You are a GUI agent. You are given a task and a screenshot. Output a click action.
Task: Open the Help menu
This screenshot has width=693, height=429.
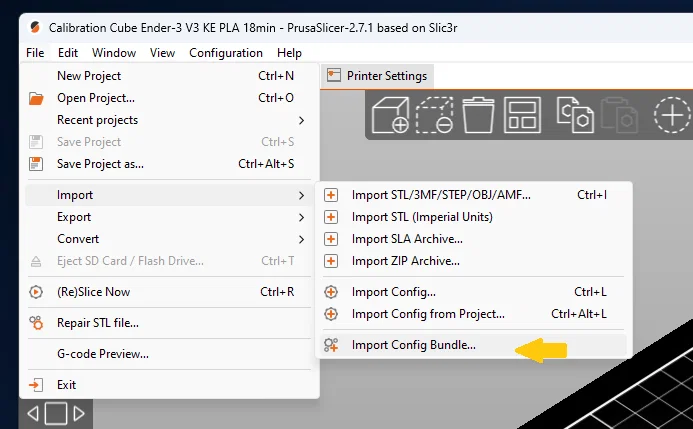[289, 53]
